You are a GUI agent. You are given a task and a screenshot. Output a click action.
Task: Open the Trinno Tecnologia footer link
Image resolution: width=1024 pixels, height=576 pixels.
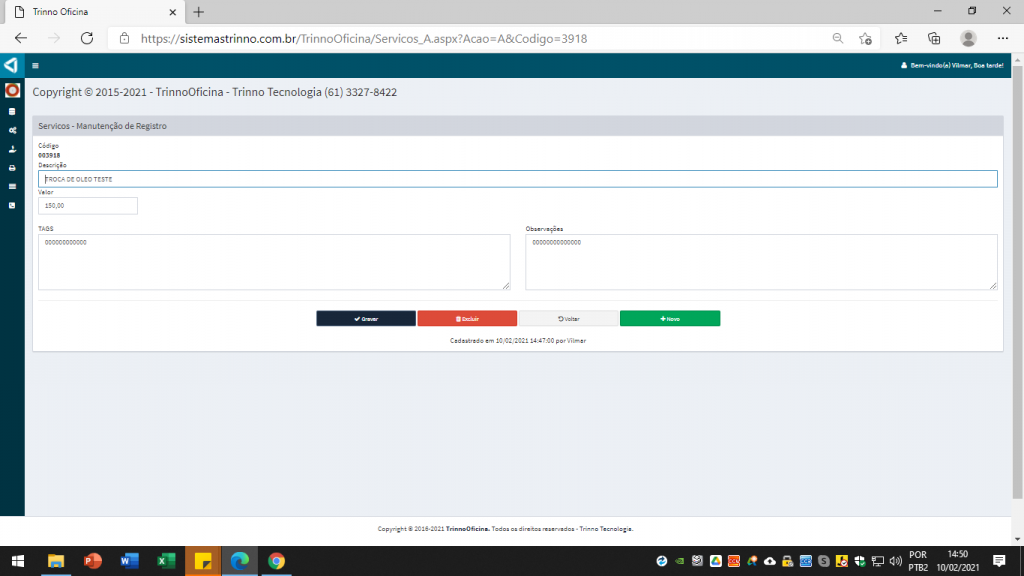pos(605,529)
